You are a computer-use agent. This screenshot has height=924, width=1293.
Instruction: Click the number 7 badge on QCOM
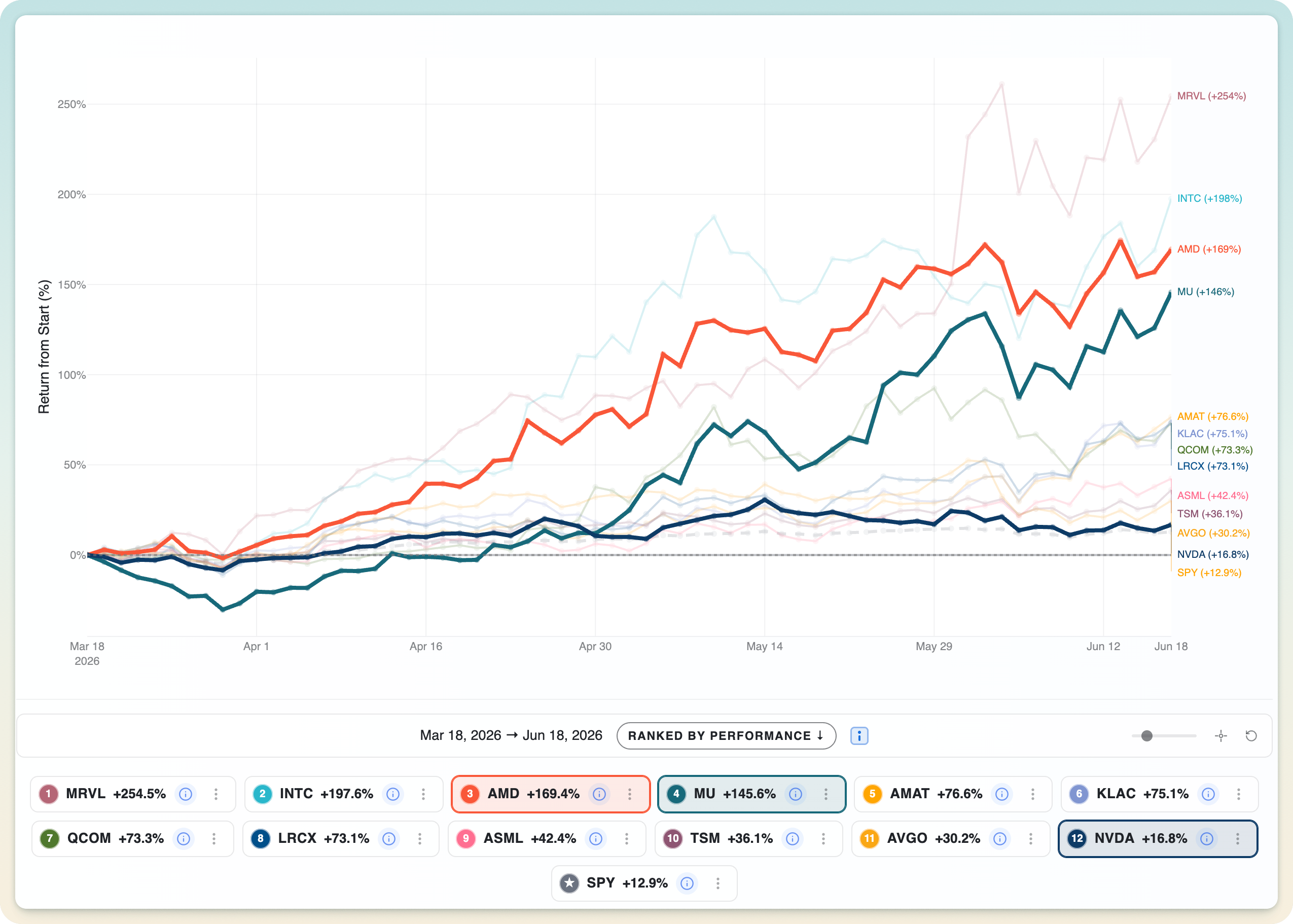[x=50, y=839]
